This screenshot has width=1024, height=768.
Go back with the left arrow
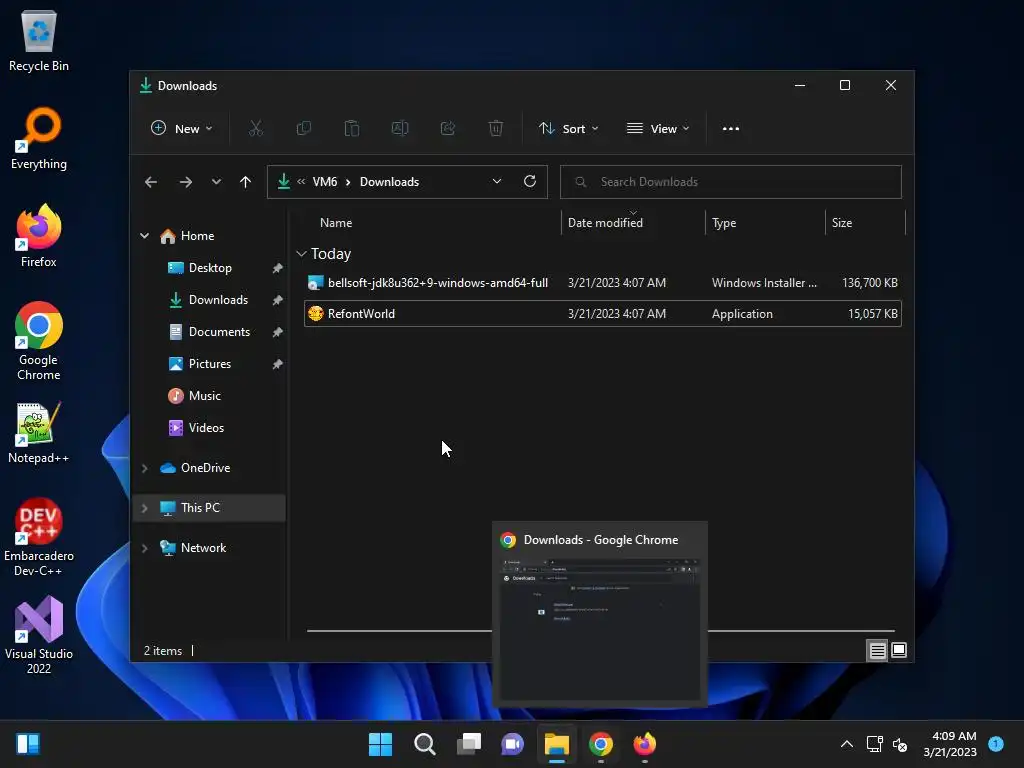pyautogui.click(x=151, y=182)
